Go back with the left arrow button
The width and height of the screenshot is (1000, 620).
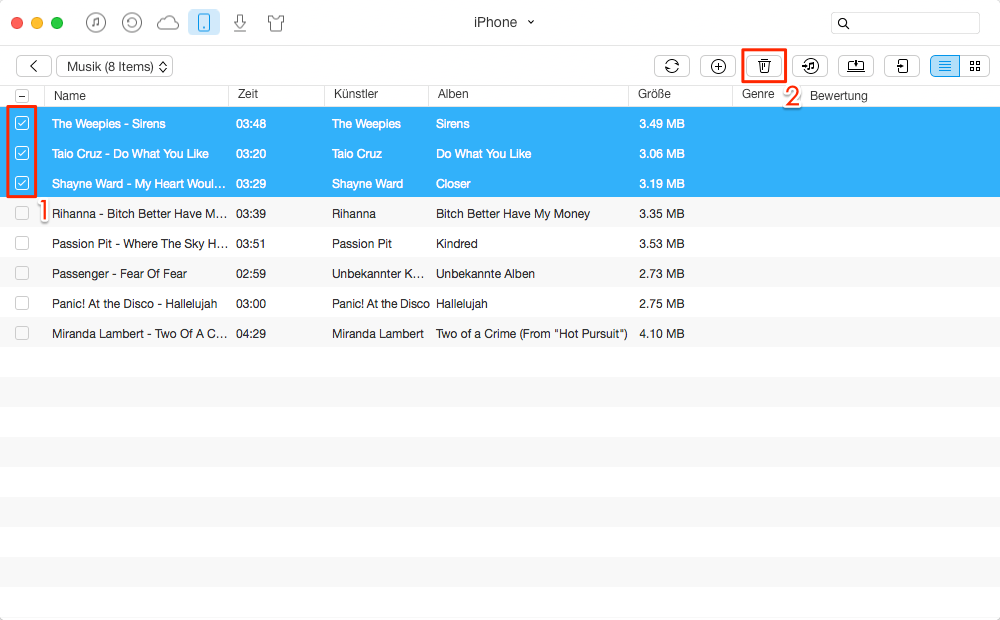pos(34,66)
